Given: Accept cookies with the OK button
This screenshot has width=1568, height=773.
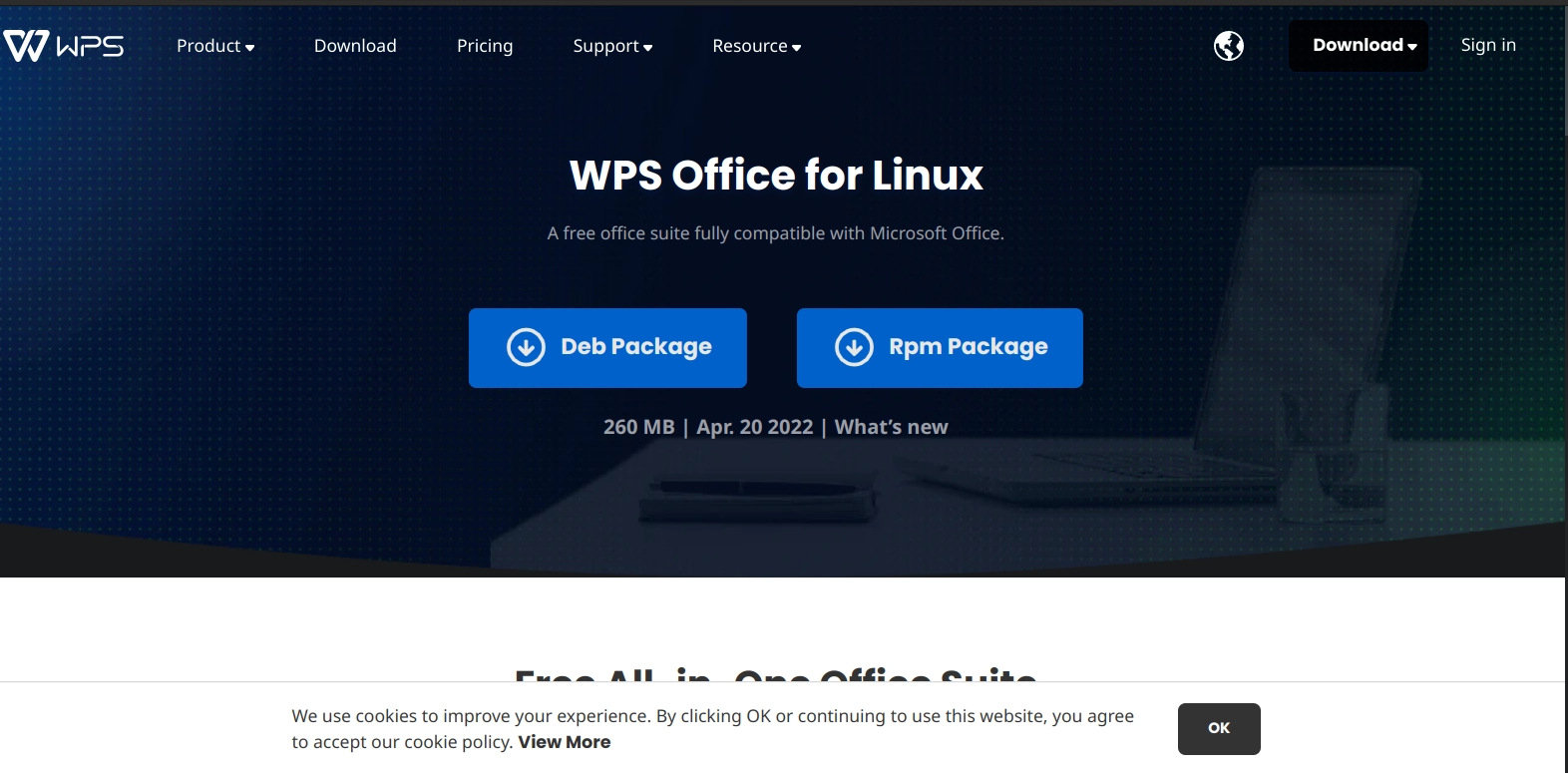Looking at the screenshot, I should (1219, 729).
